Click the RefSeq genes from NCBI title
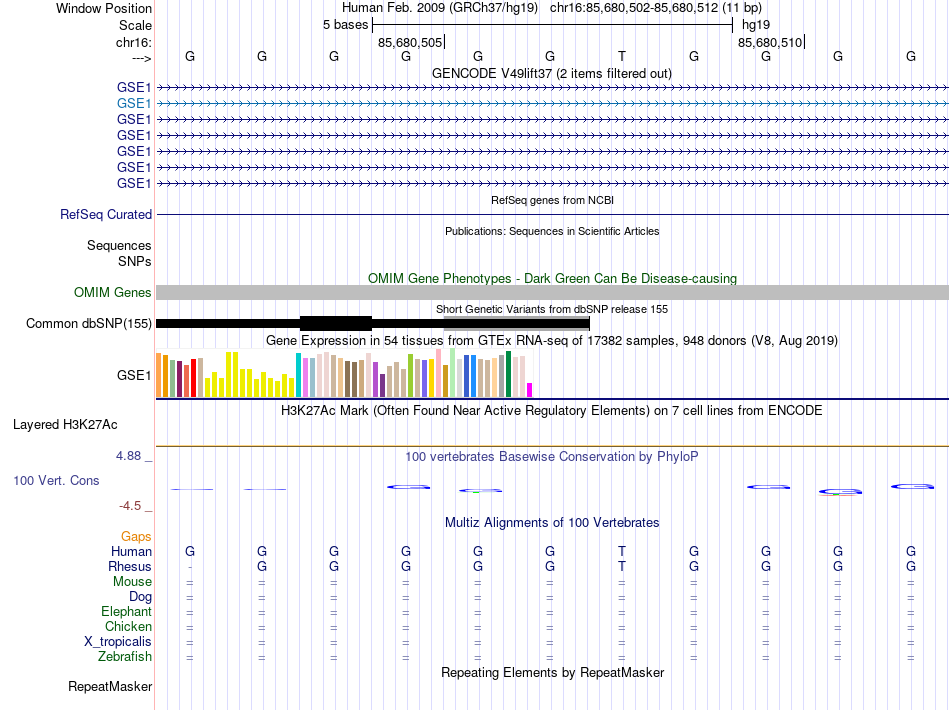 (552, 200)
